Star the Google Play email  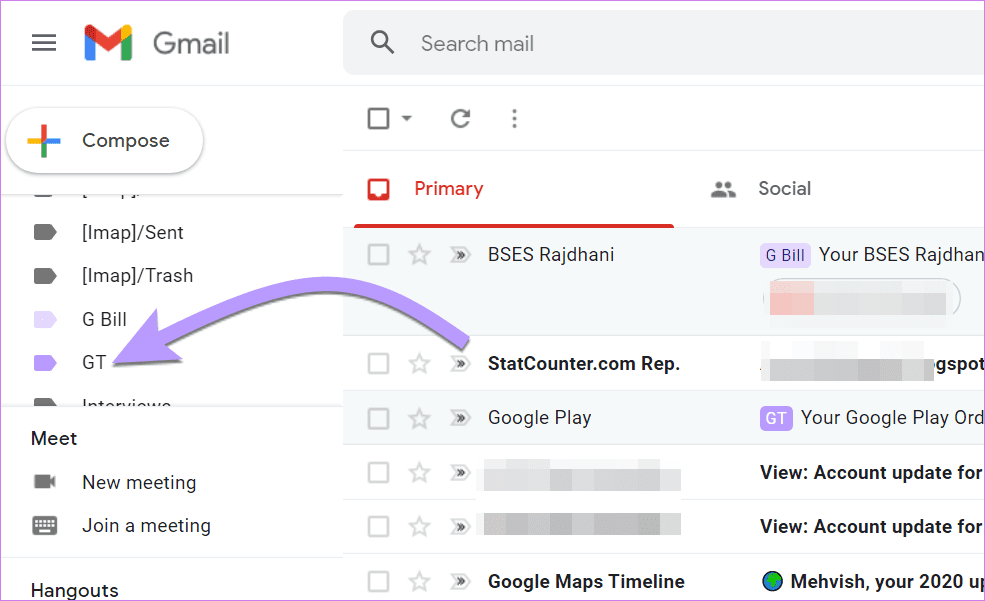[420, 418]
